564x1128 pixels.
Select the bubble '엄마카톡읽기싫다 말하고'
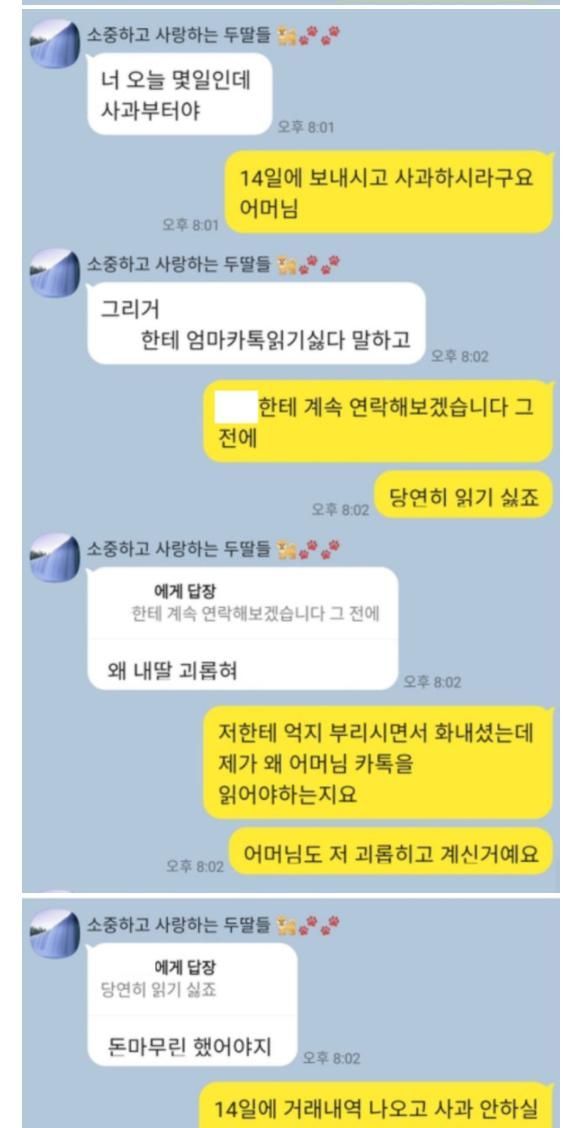(x=256, y=323)
